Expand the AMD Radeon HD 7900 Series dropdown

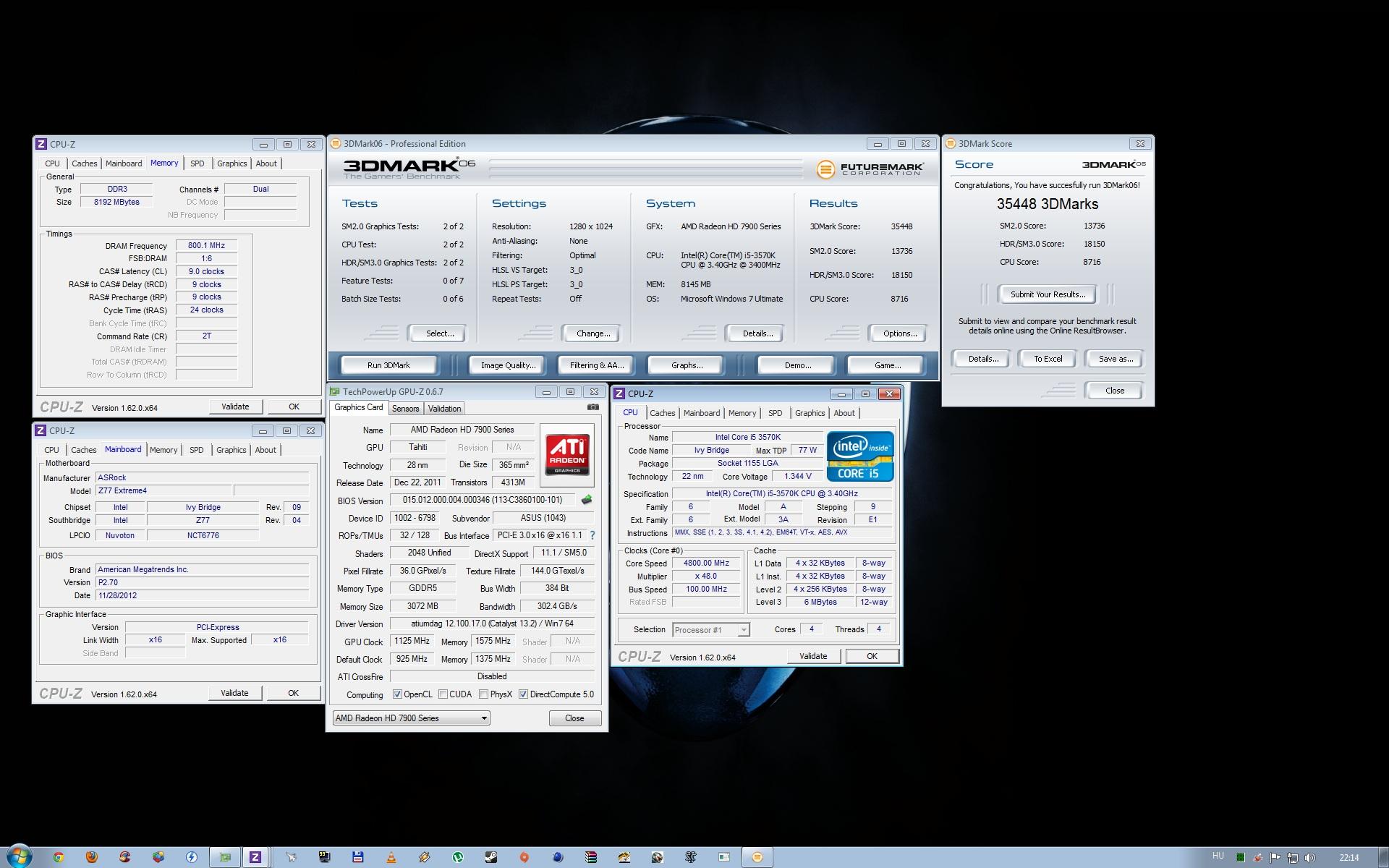483,718
